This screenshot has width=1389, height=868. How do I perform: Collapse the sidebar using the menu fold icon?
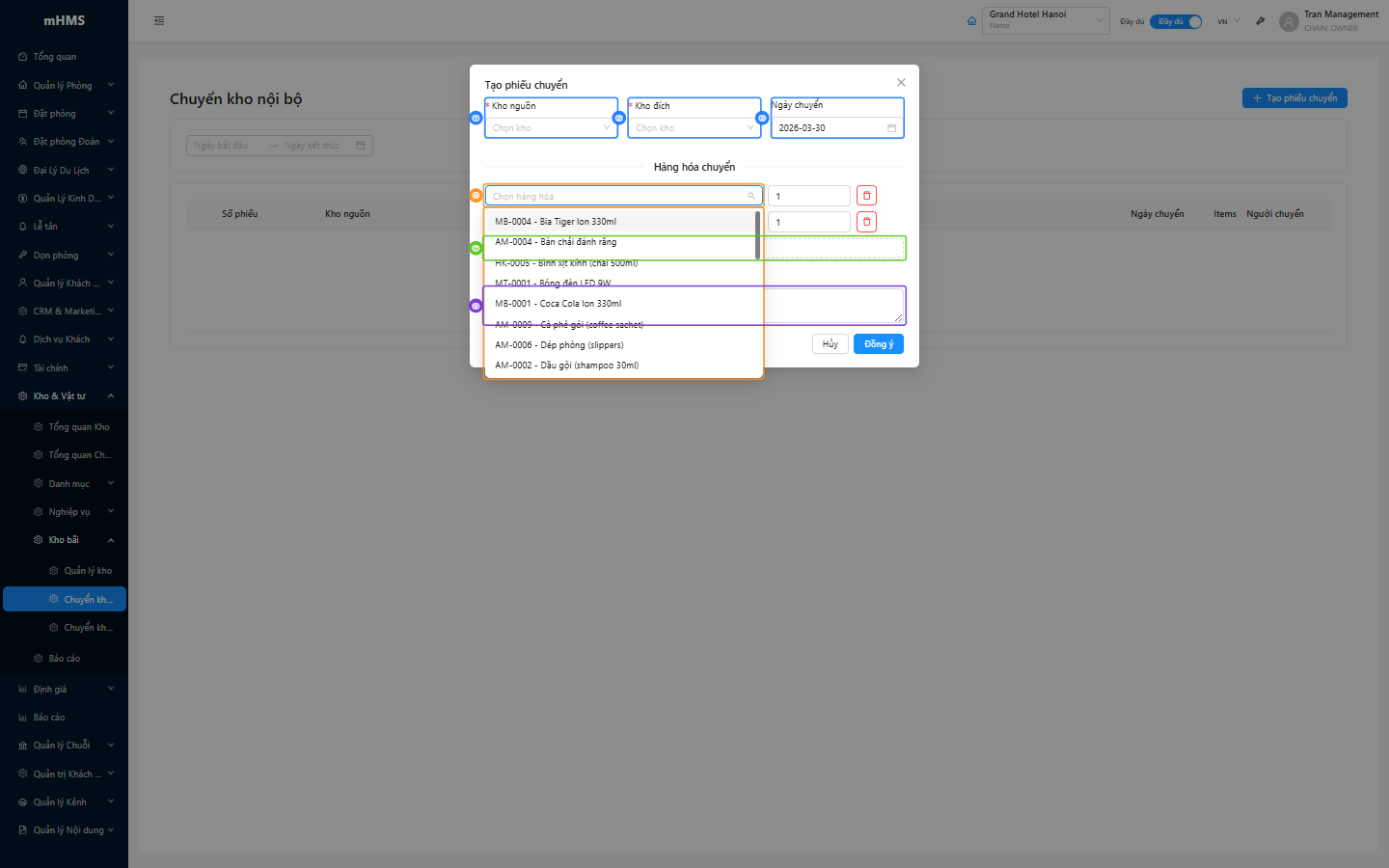[x=159, y=20]
